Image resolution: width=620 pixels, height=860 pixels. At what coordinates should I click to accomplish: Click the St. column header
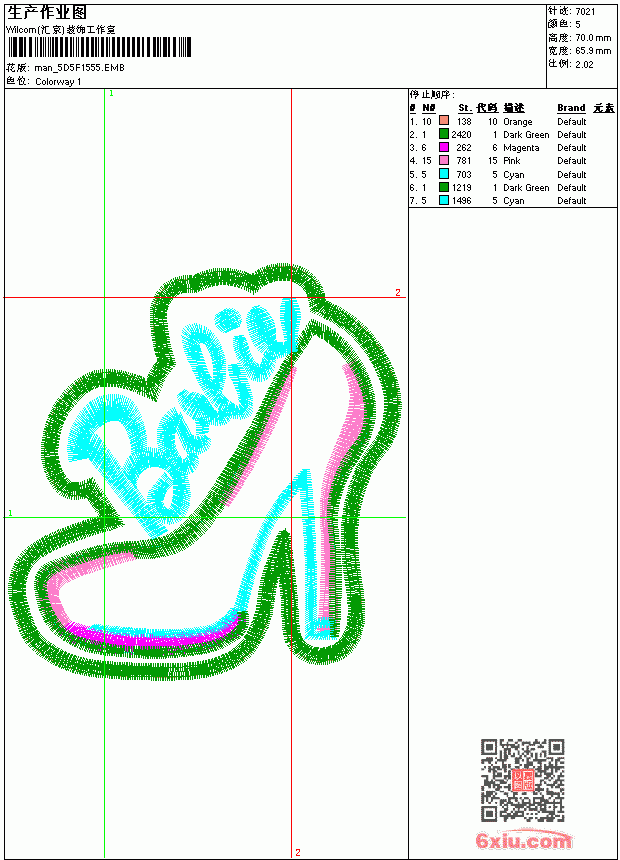[x=465, y=108]
